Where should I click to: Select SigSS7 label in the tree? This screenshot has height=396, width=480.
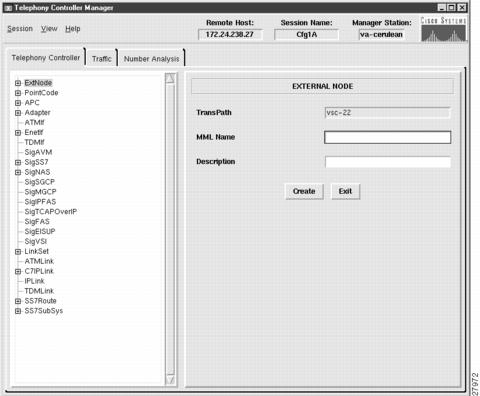36,162
